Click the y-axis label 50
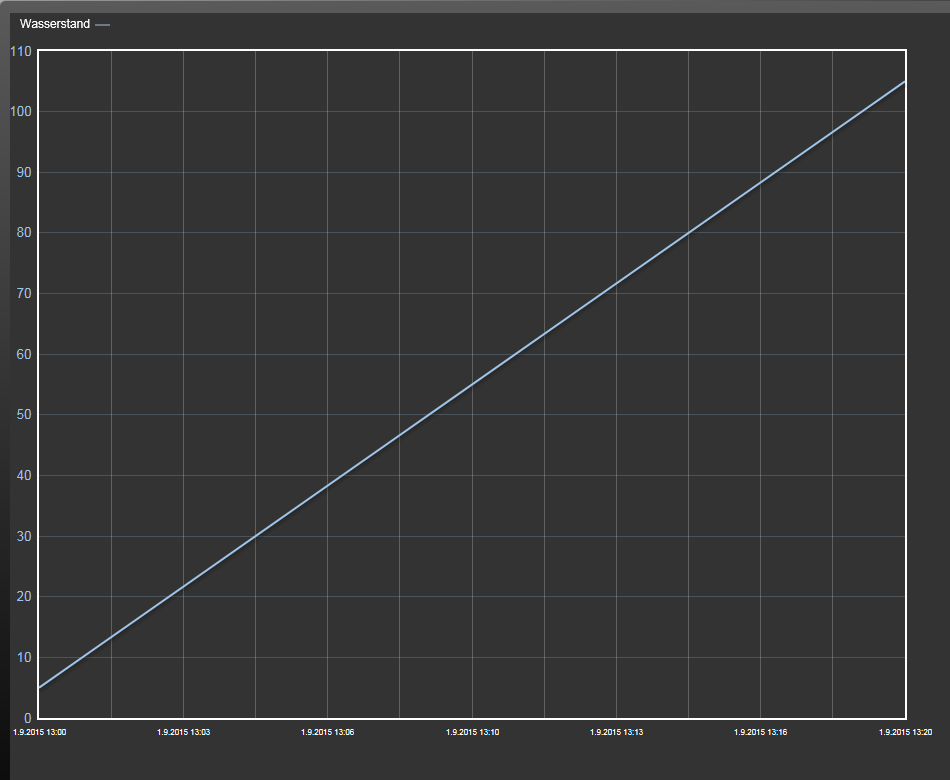Screen dimensions: 950x780 click(24, 415)
